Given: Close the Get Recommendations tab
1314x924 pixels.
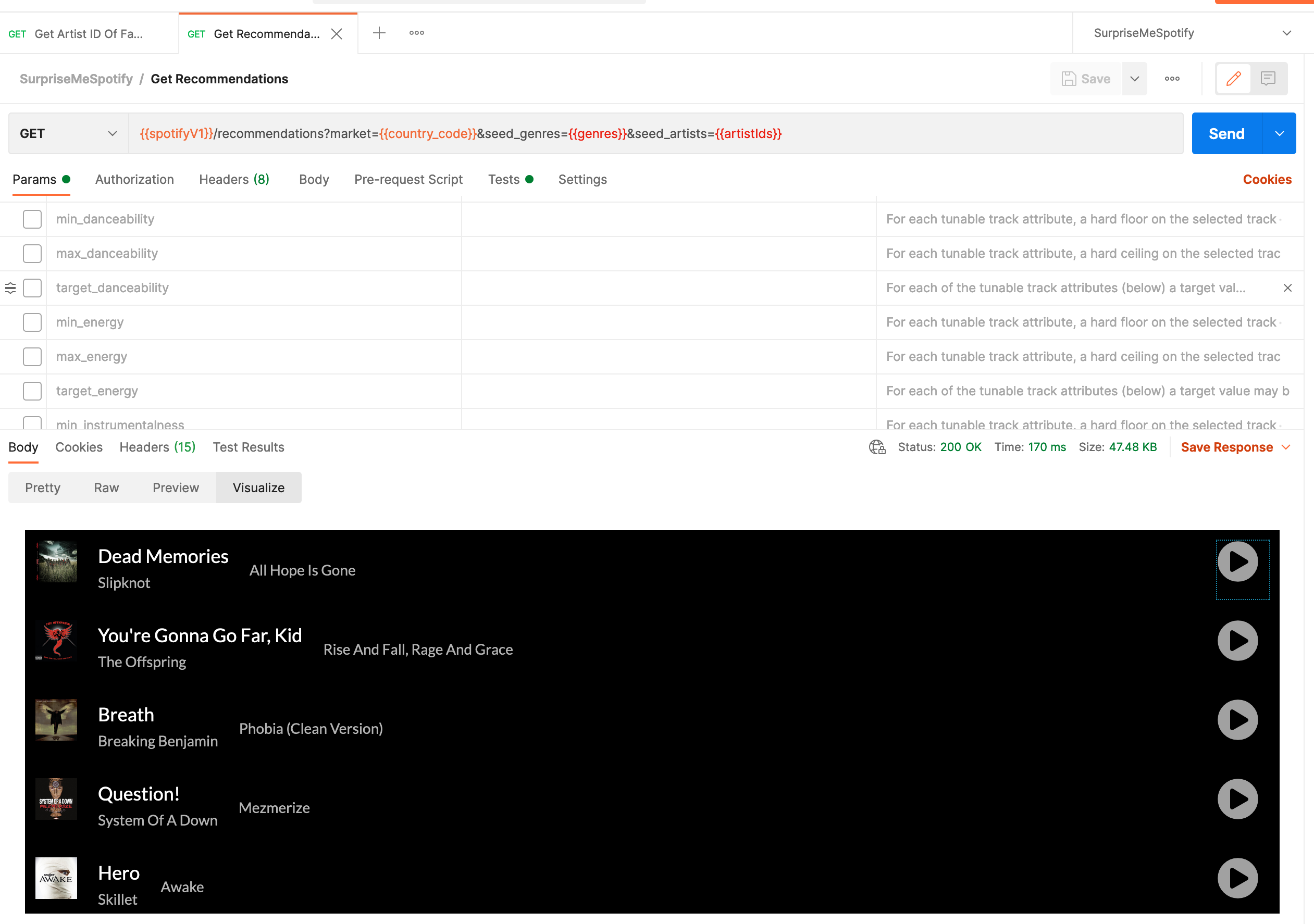Looking at the screenshot, I should 337,34.
